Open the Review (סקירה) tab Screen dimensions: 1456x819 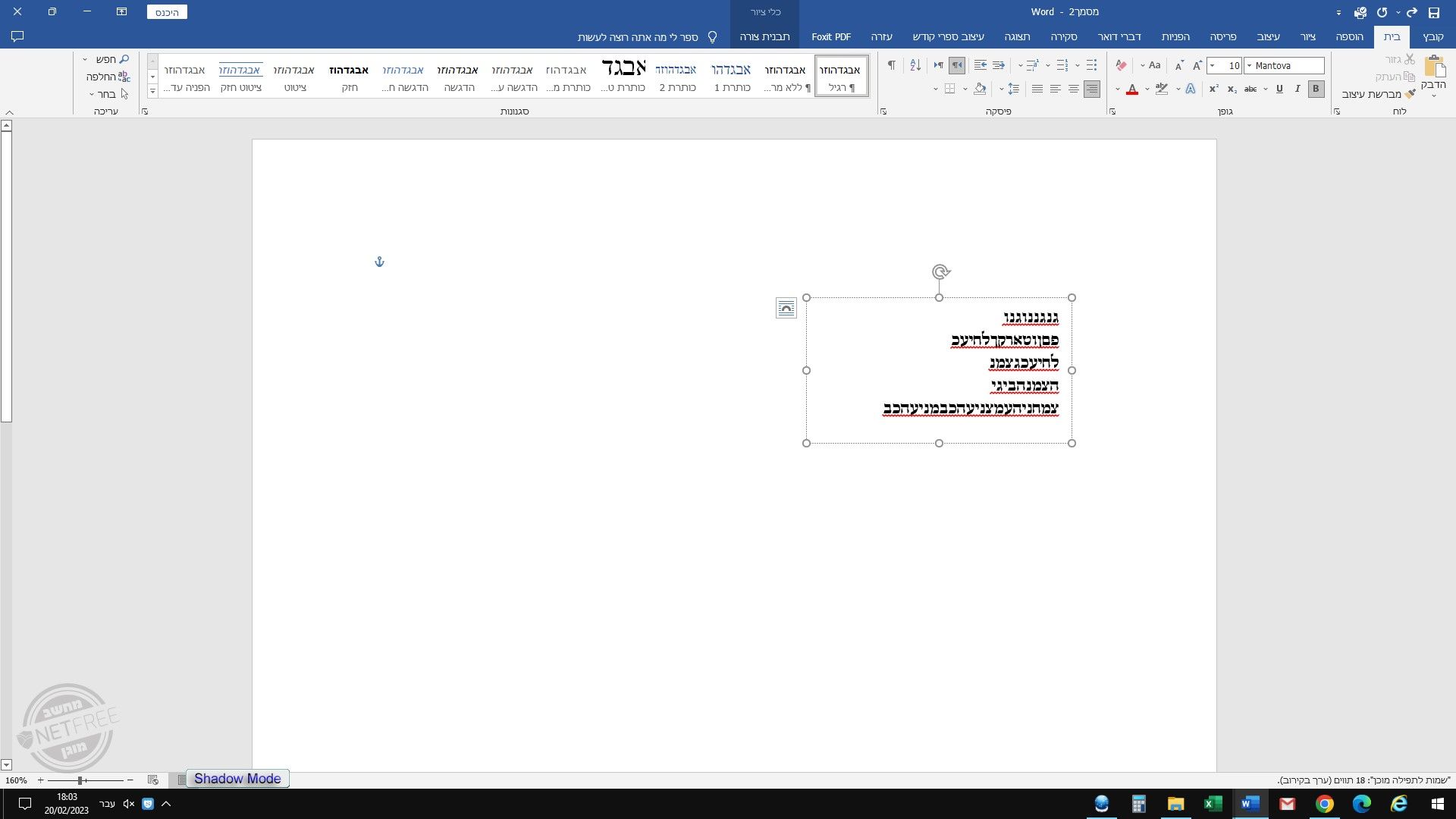[x=1064, y=36]
